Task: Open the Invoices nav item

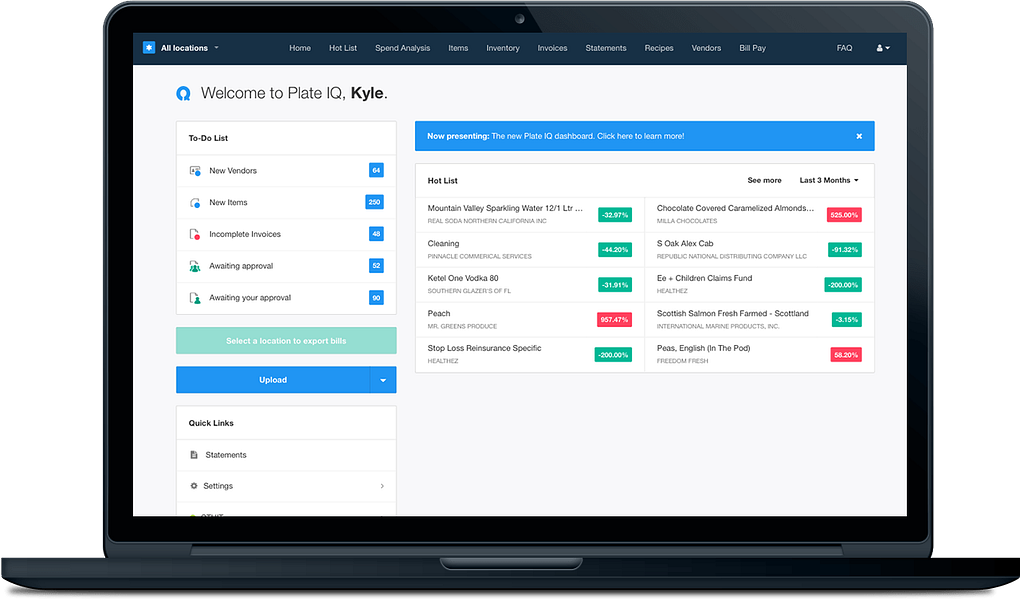Action: (x=552, y=48)
